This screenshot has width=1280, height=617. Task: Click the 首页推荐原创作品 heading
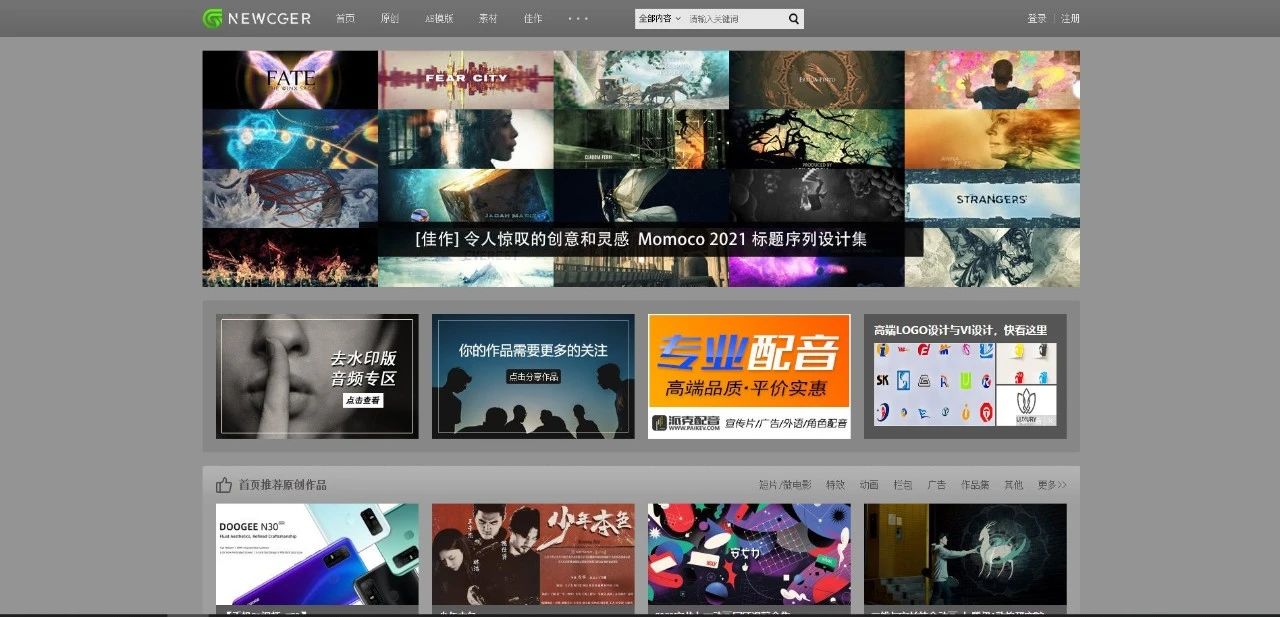(282, 485)
